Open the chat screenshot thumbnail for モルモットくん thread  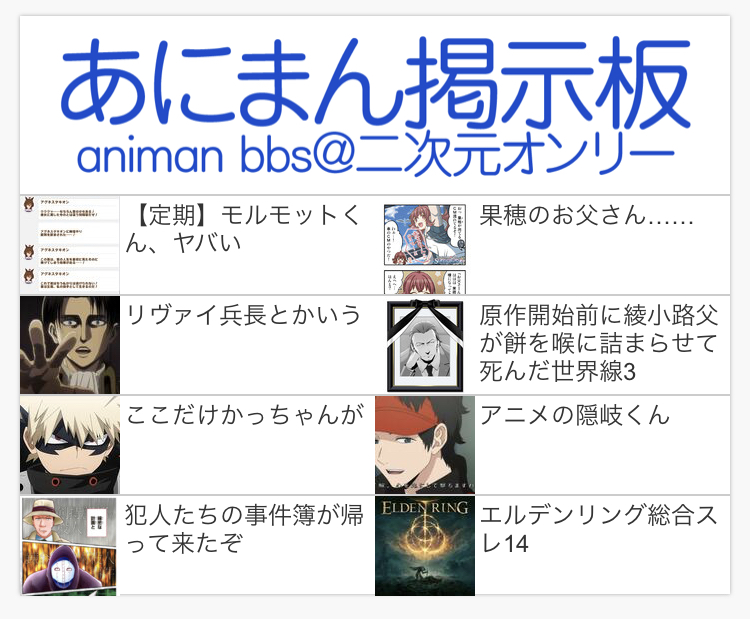[70, 244]
